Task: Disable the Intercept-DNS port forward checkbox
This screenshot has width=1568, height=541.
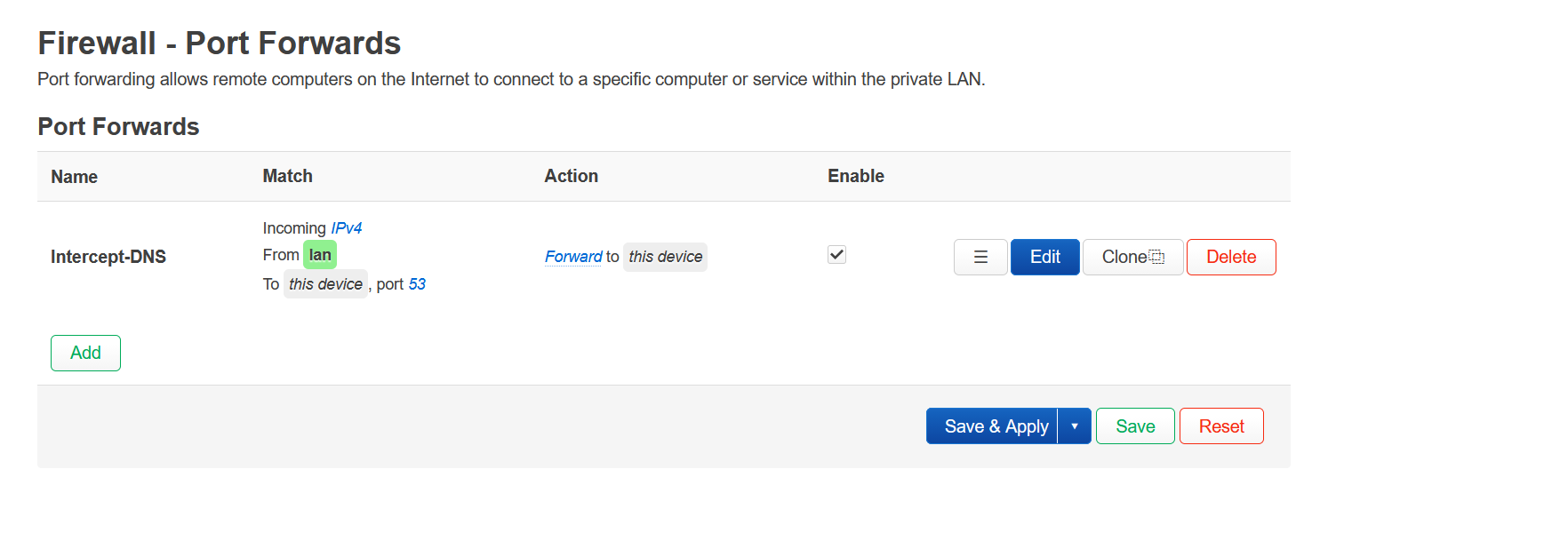Action: point(836,255)
